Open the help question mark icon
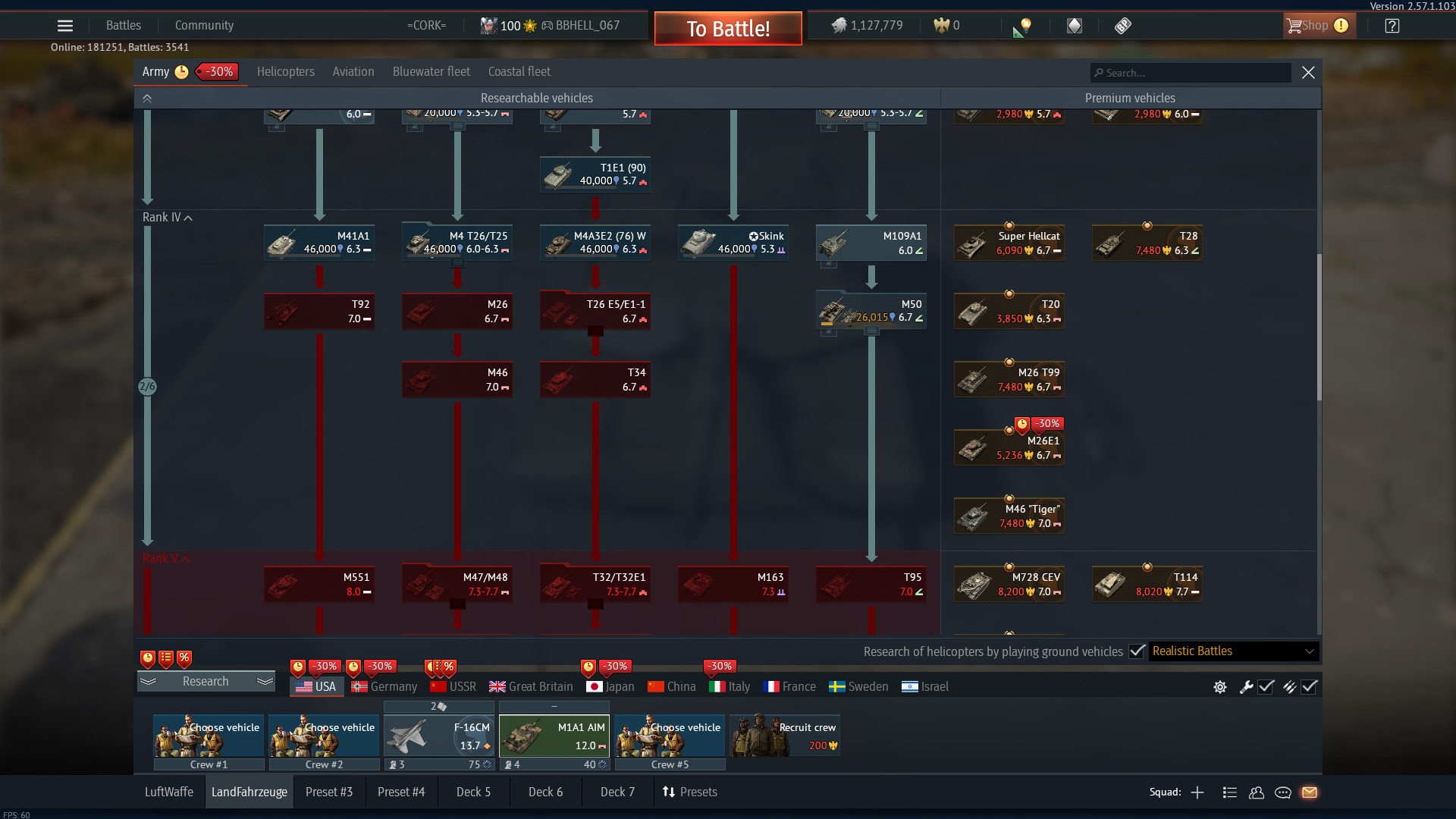The width and height of the screenshot is (1456, 819). (1392, 26)
